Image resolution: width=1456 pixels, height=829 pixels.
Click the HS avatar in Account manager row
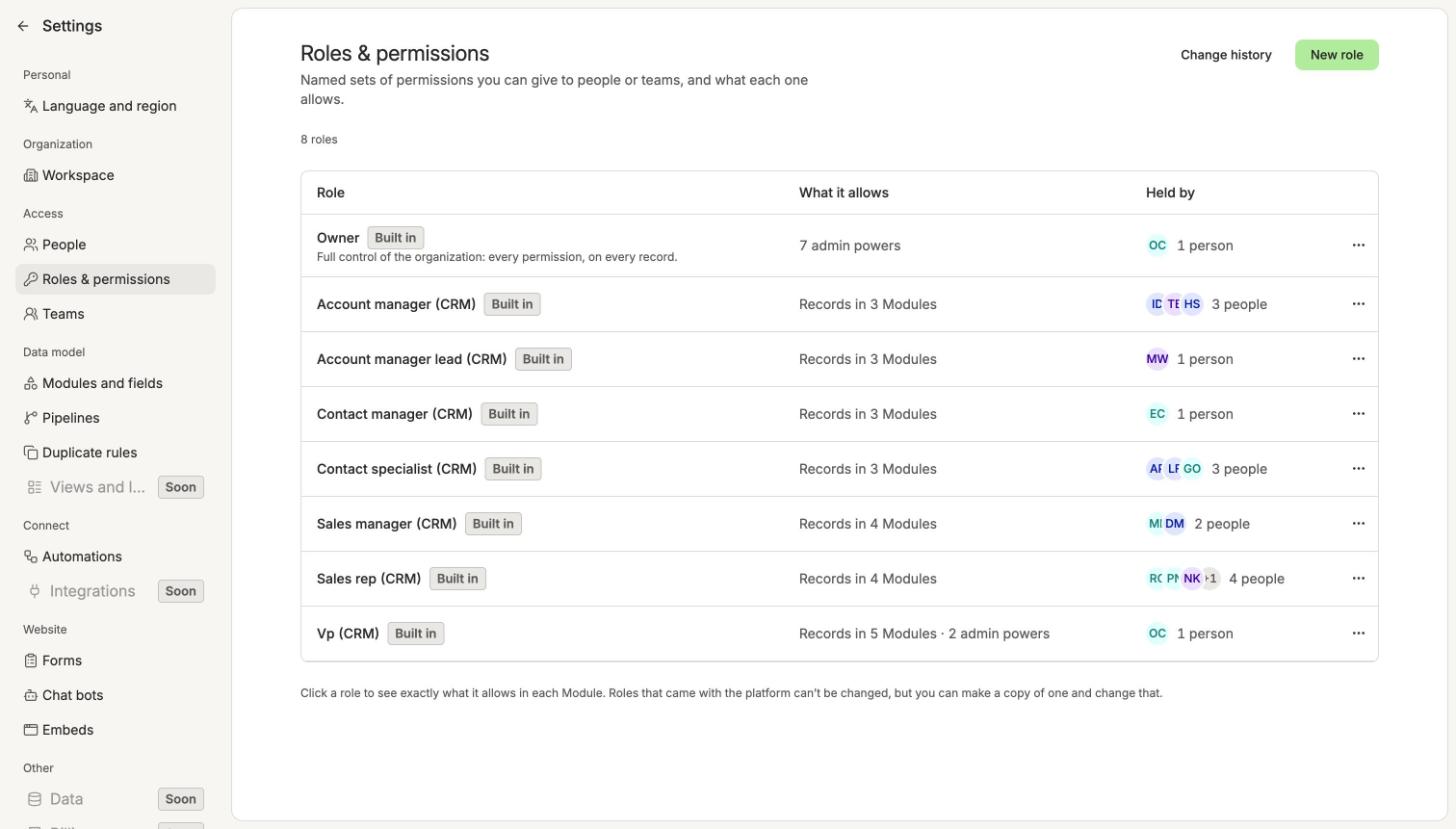[x=1192, y=304]
